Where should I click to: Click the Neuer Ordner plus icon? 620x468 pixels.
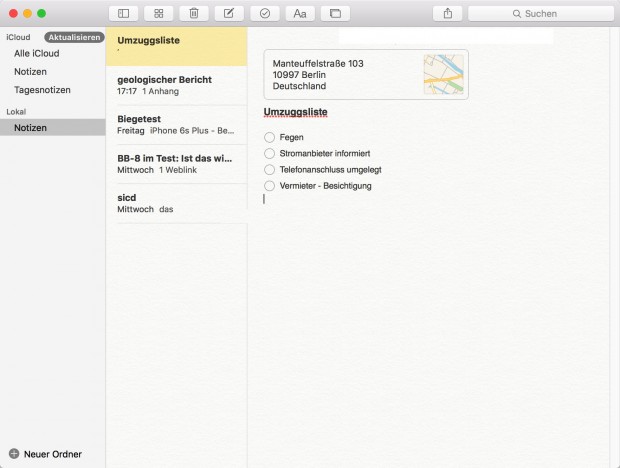[14, 453]
